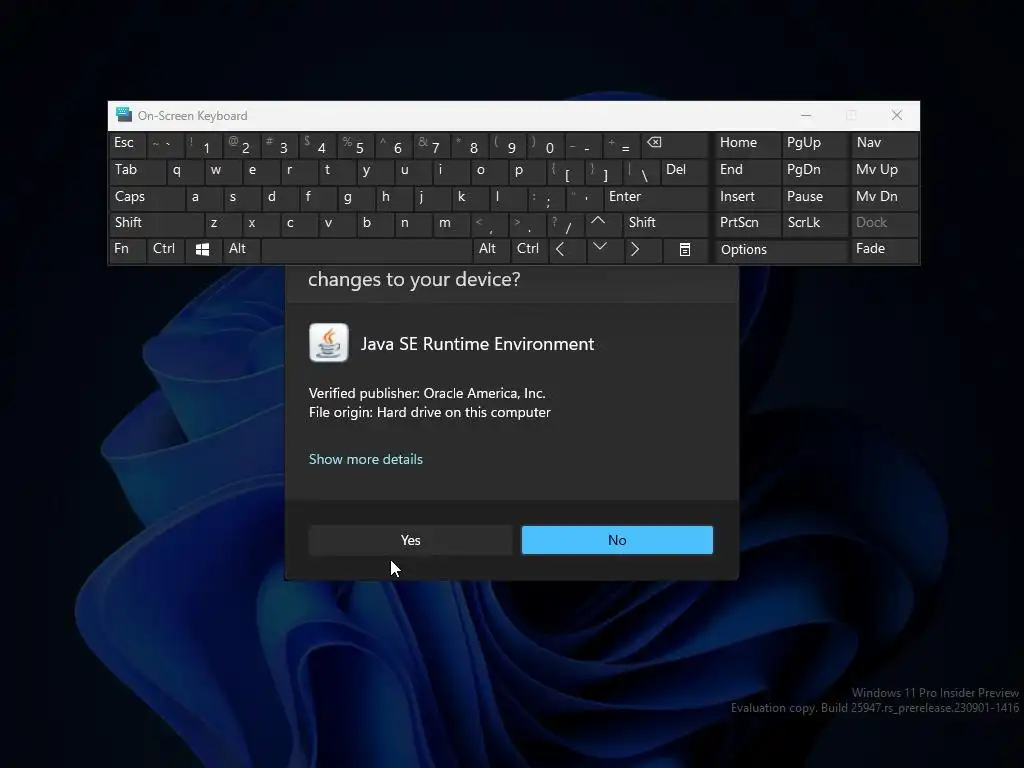The image size is (1024, 768).
Task: Click the a key
Action: tap(204, 197)
